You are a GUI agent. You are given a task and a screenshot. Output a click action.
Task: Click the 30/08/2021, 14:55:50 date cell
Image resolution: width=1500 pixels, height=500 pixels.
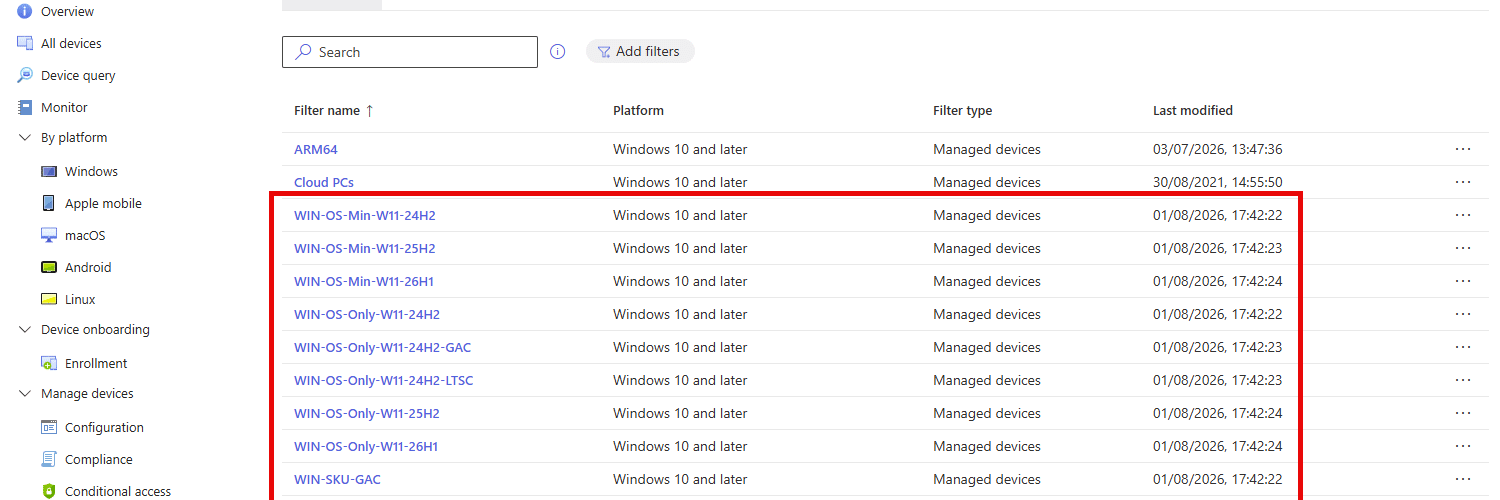(1217, 182)
